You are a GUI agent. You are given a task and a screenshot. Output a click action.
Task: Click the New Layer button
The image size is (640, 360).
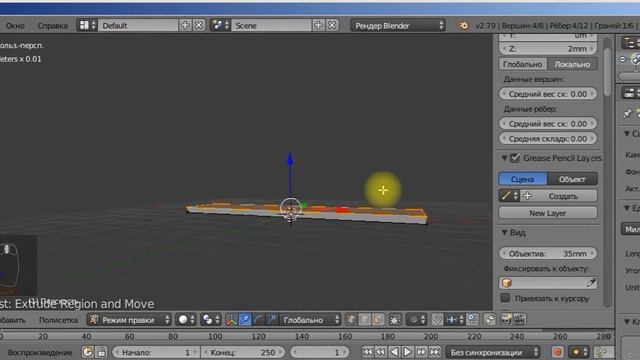pyautogui.click(x=548, y=213)
